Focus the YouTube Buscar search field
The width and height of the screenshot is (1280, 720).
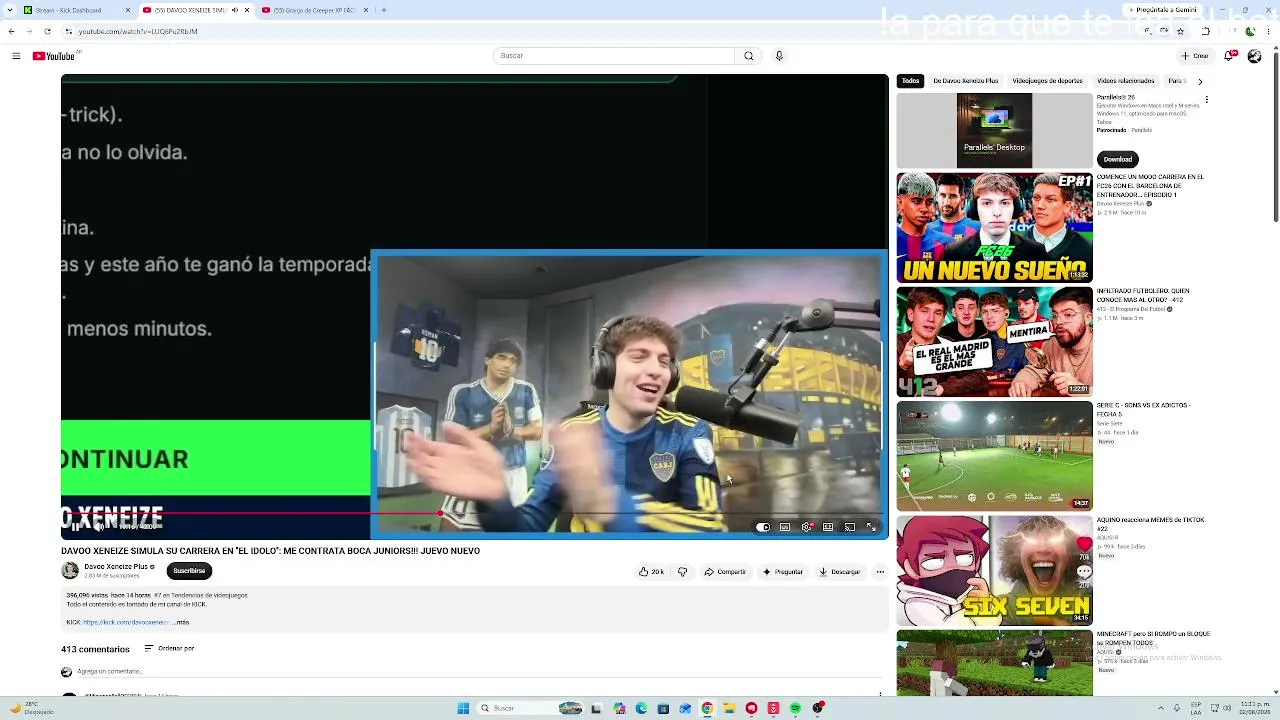click(614, 56)
